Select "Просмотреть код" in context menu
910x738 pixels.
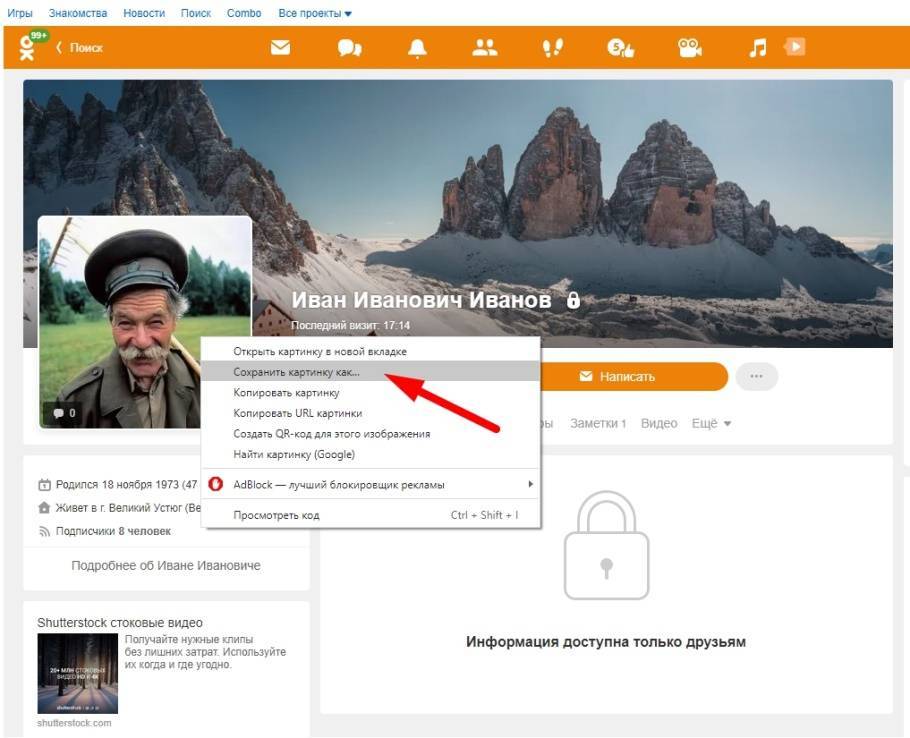pyautogui.click(x=276, y=515)
